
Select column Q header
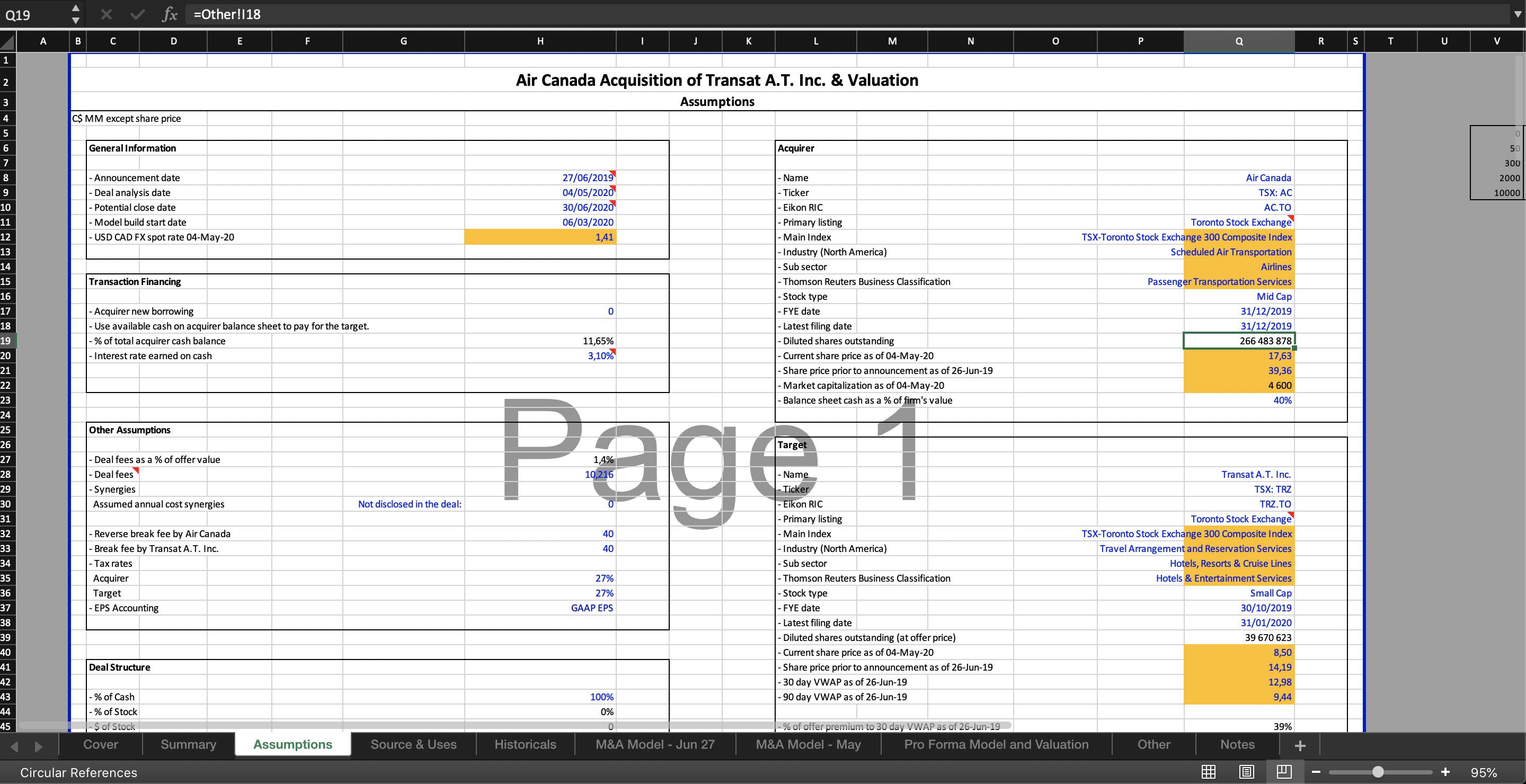[x=1239, y=41]
